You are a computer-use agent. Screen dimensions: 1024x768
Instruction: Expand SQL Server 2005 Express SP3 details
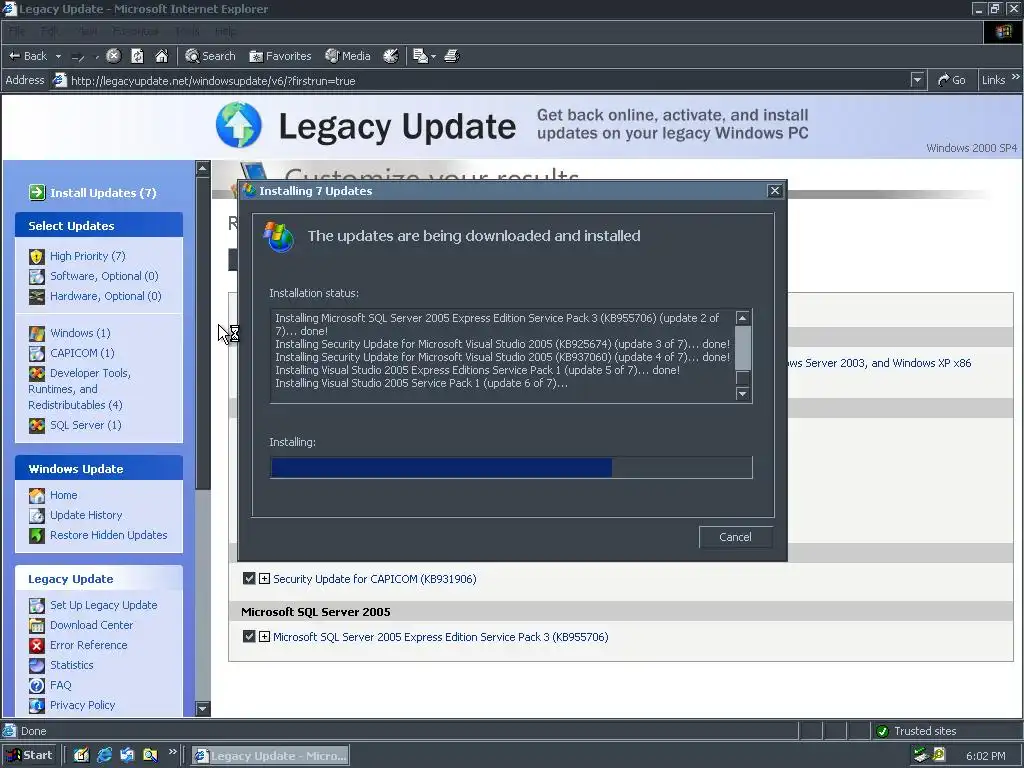tap(264, 636)
